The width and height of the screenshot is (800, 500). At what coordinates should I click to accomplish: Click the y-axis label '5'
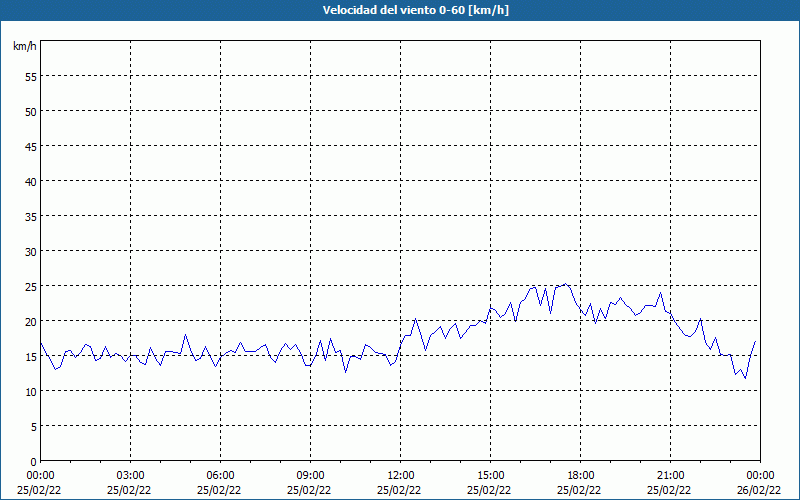pos(34,427)
